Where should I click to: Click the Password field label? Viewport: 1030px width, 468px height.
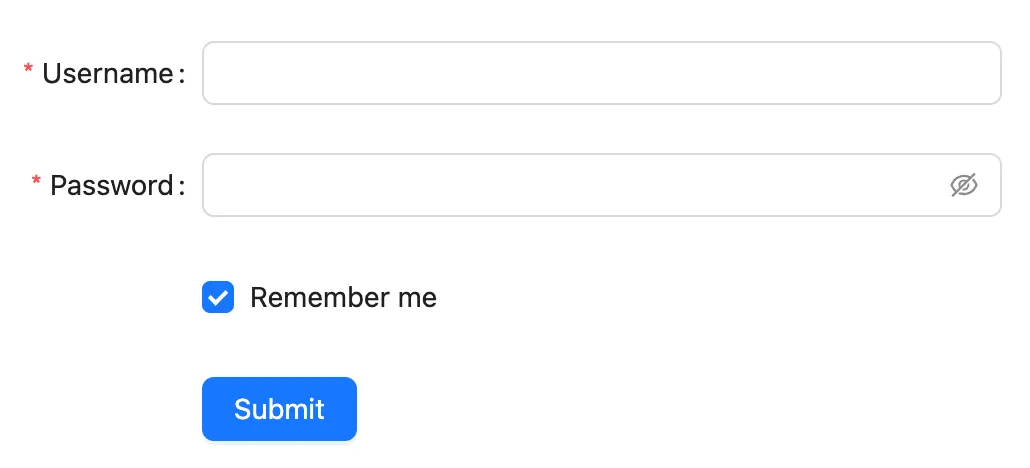[112, 185]
